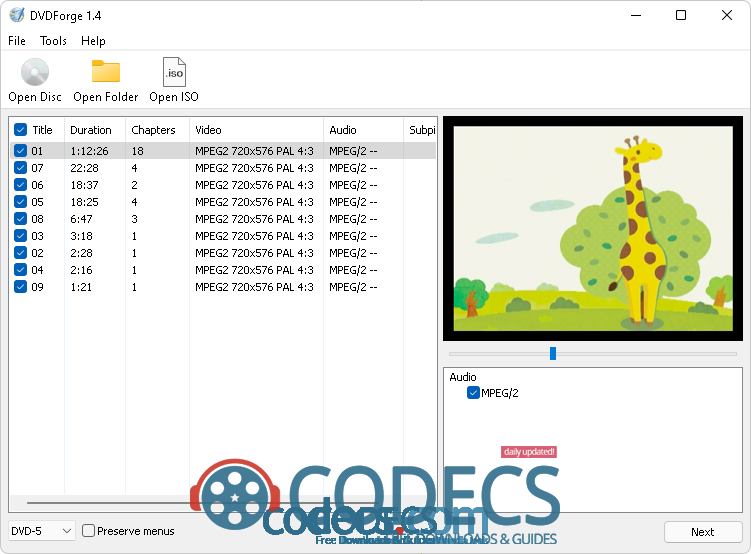Screen dimensions: 751x554
Task: Click the DVDForge app icon in title bar
Action: point(16,15)
